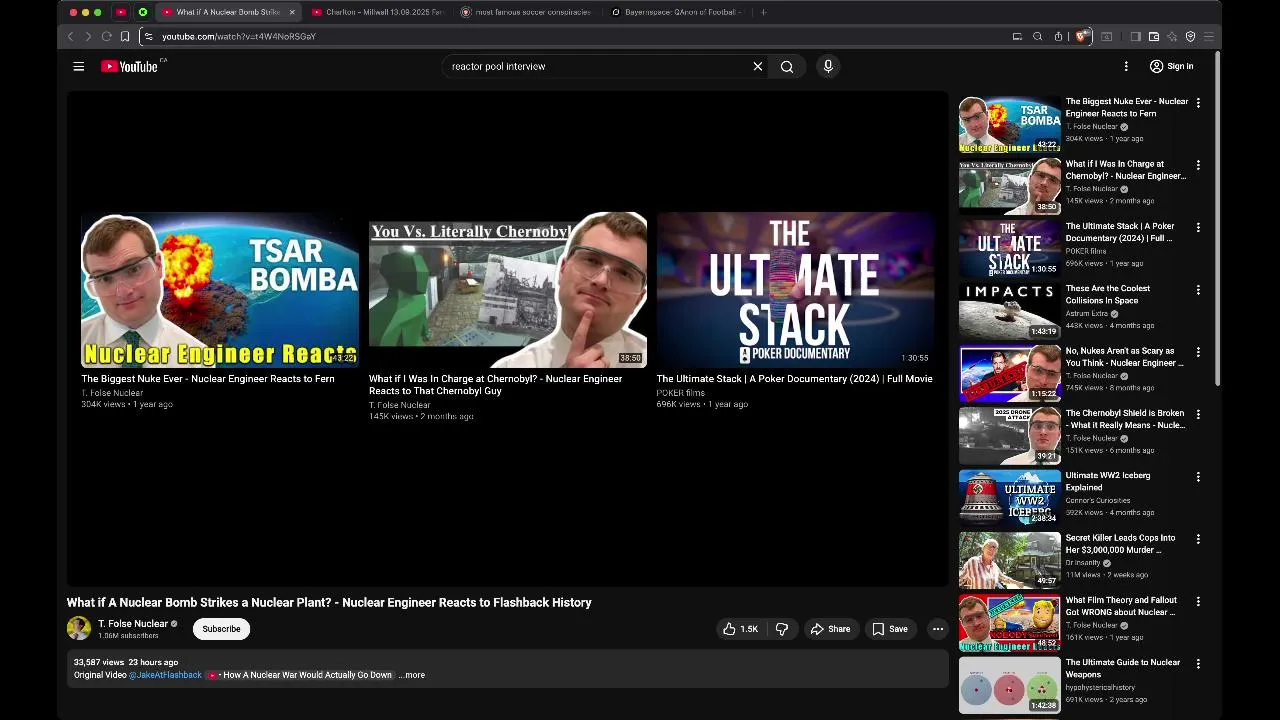Open a new browser tab with plus
The width and height of the screenshot is (1280, 720).
pos(763,12)
